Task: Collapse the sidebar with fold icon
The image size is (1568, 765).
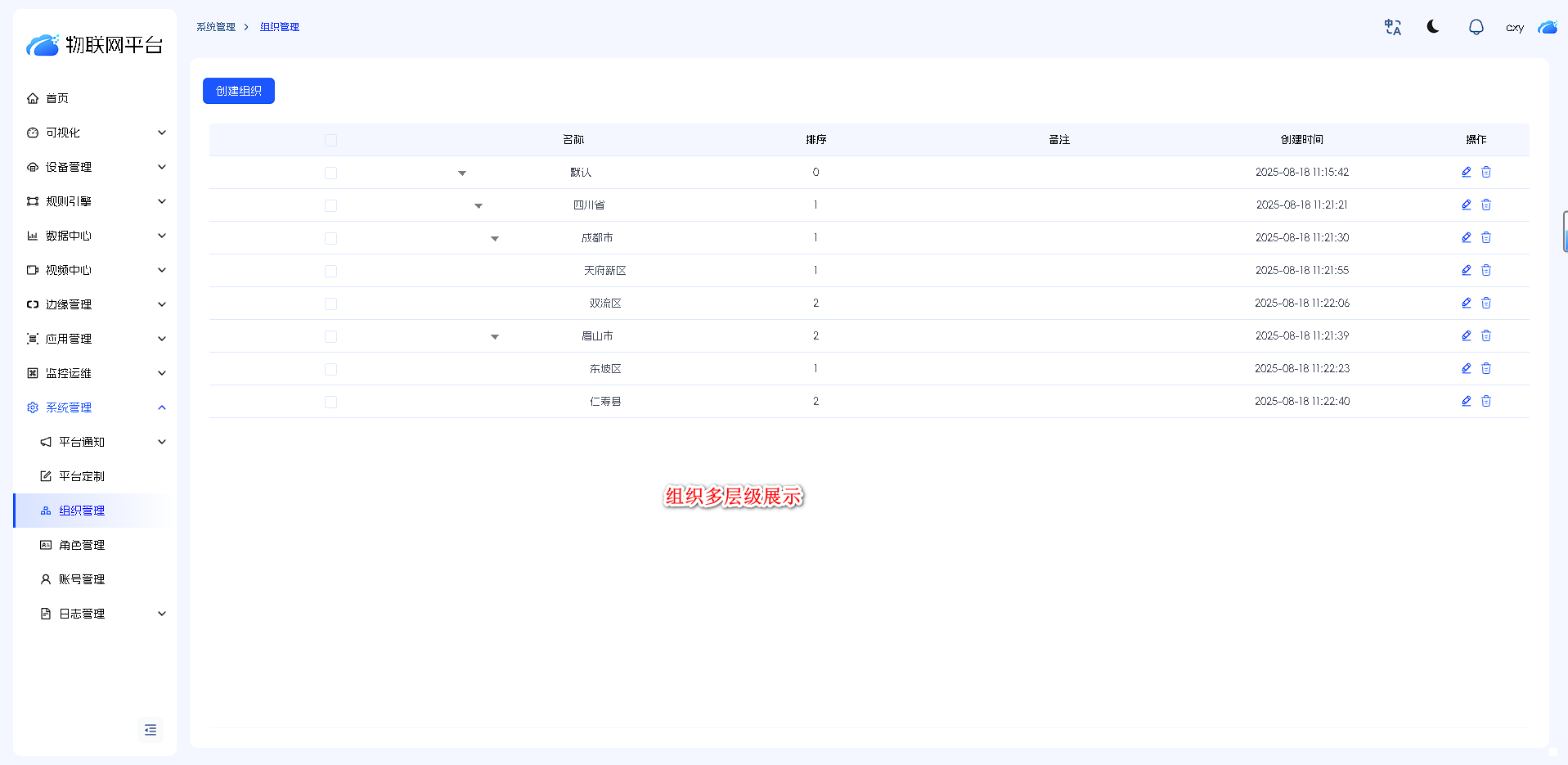Action: click(x=151, y=730)
